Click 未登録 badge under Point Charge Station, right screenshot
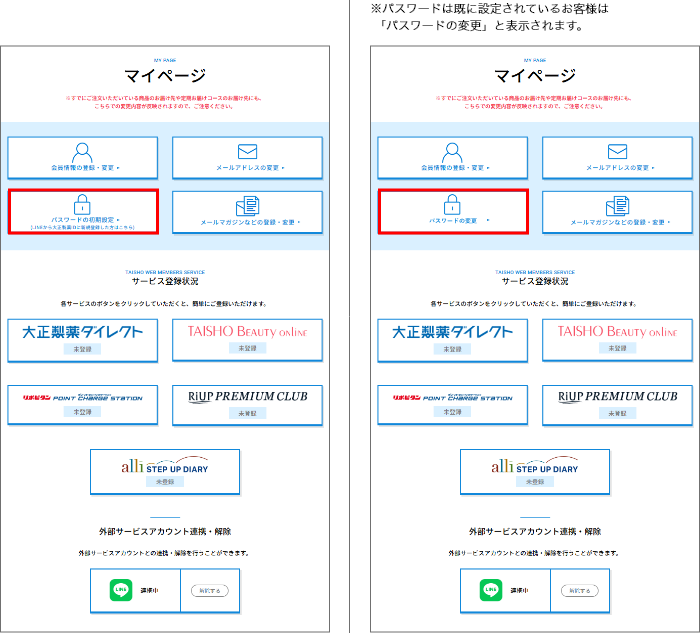This screenshot has height=633, width=700. coord(453,412)
